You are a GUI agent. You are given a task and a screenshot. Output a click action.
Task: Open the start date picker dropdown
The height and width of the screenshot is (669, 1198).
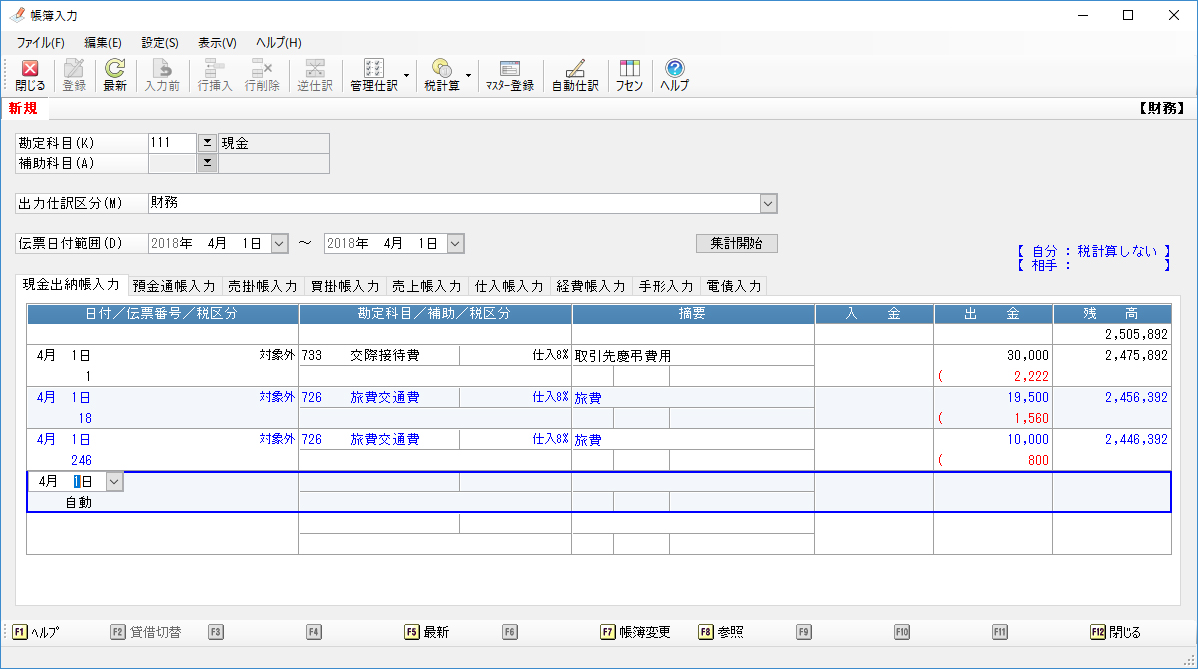(280, 244)
